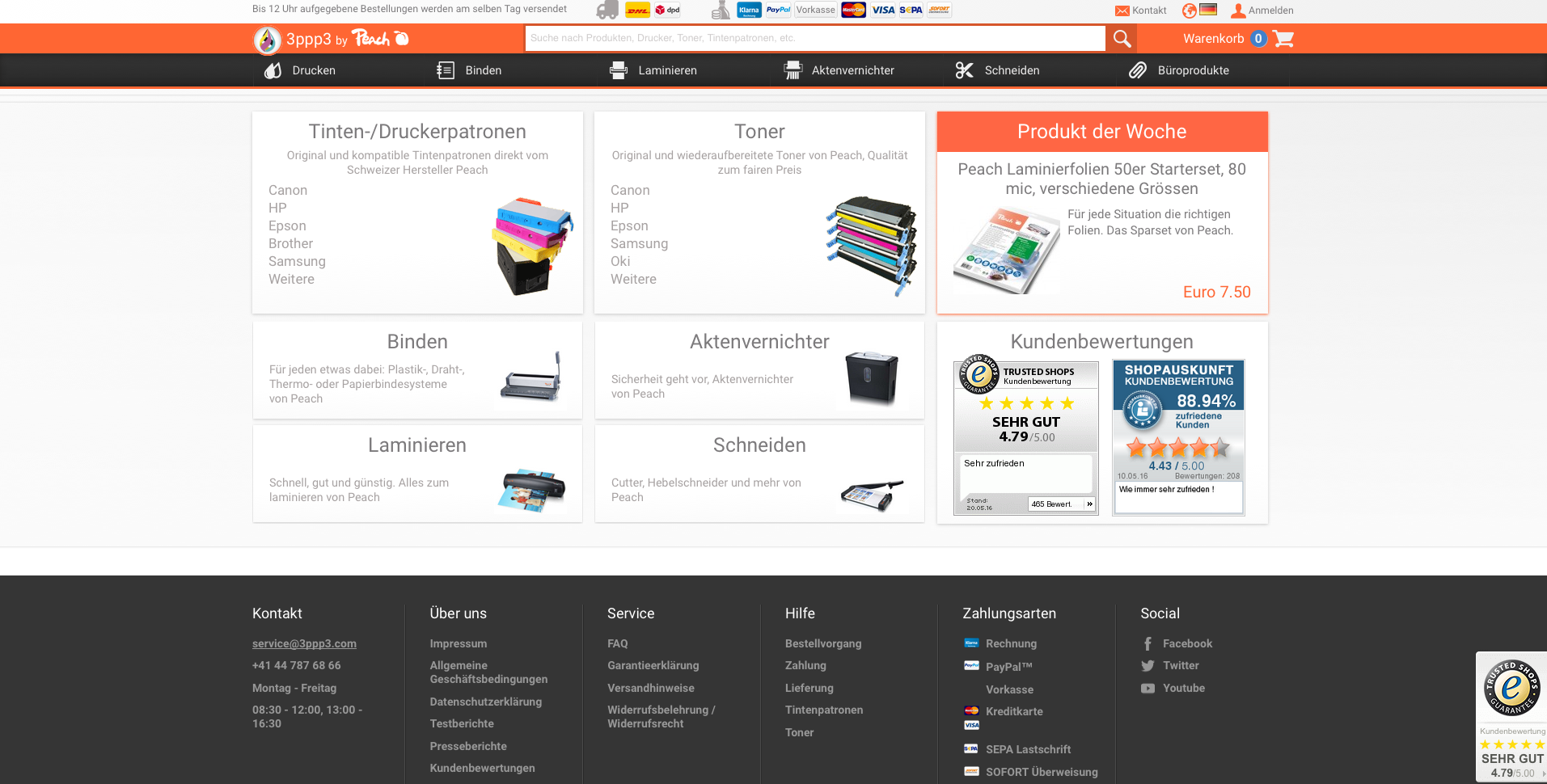Click Samsung under Toner
Image resolution: width=1547 pixels, height=784 pixels.
tap(639, 244)
